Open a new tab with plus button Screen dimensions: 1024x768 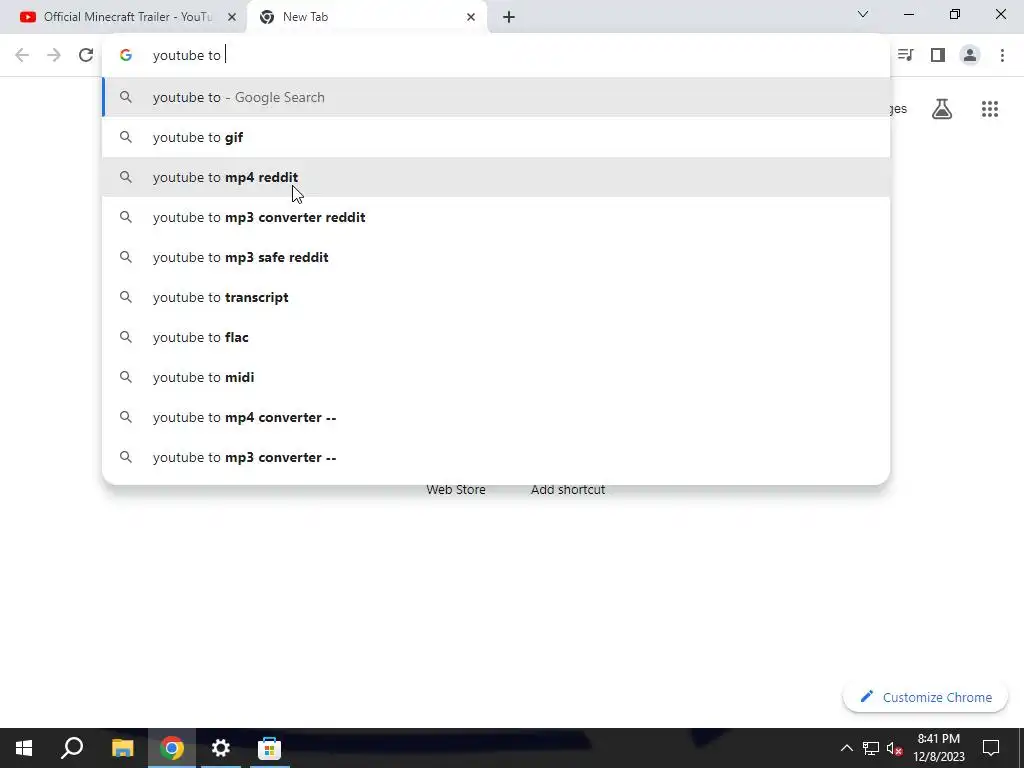509,17
